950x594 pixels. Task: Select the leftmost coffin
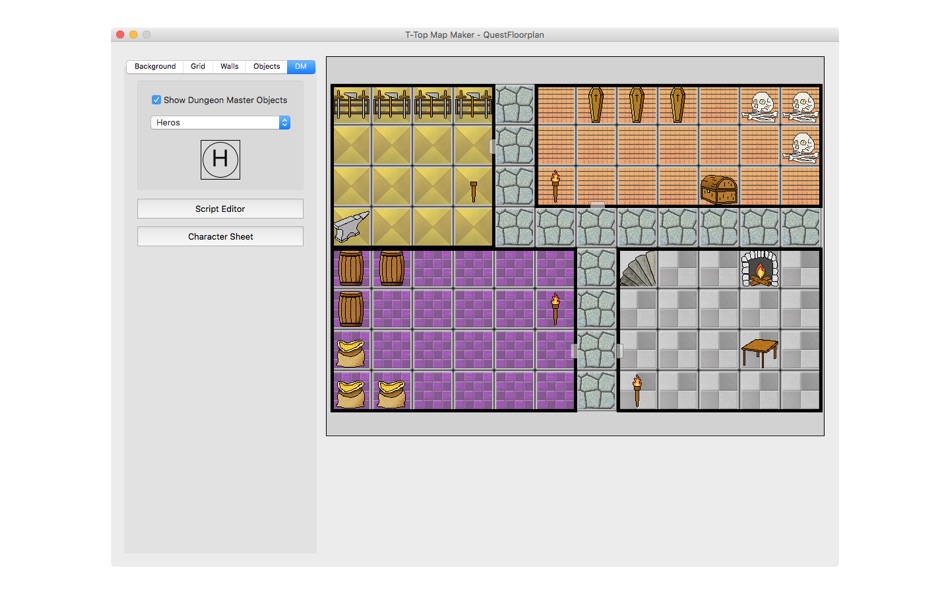pyautogui.click(x=596, y=105)
